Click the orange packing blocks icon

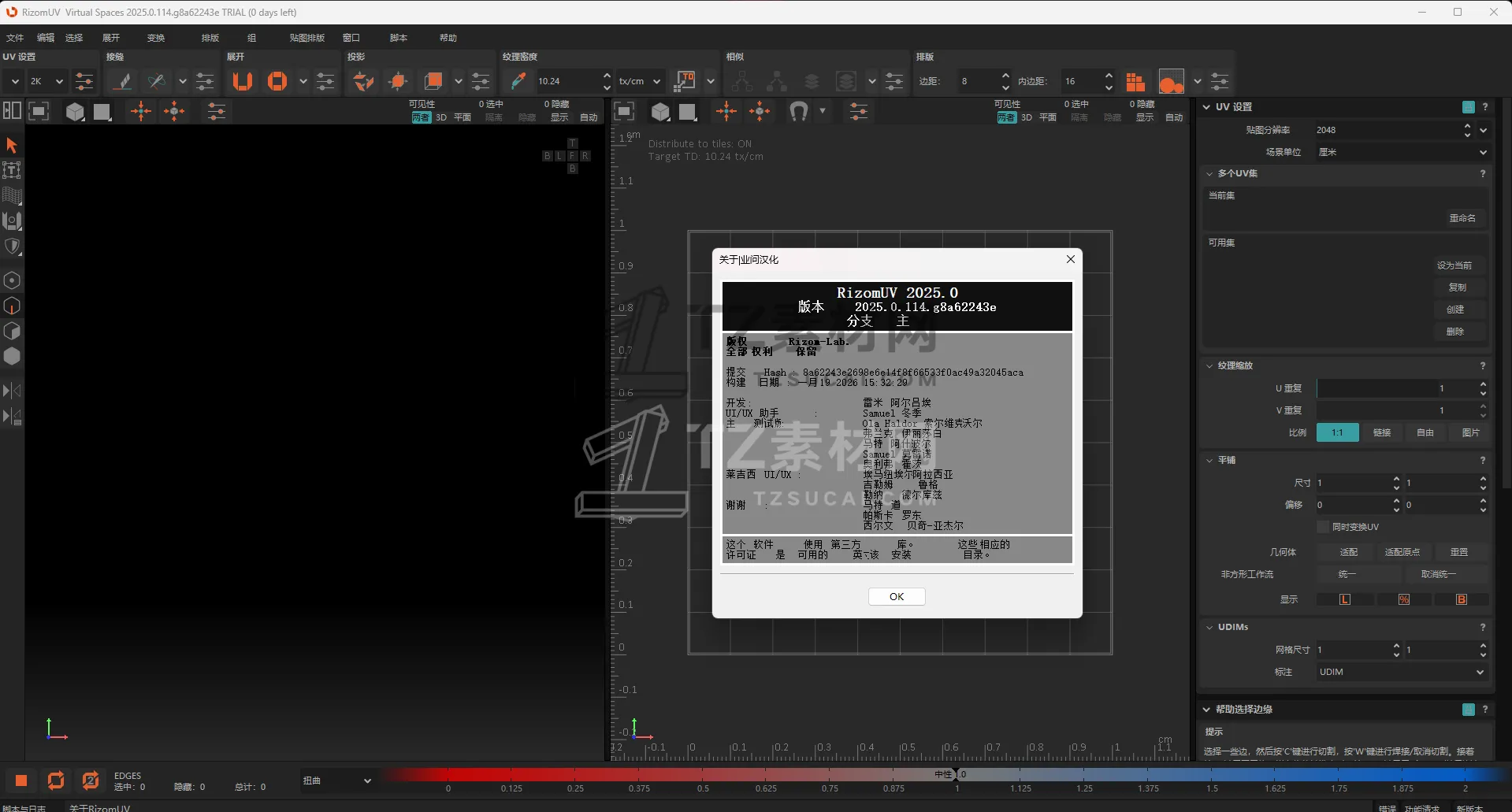[1135, 81]
